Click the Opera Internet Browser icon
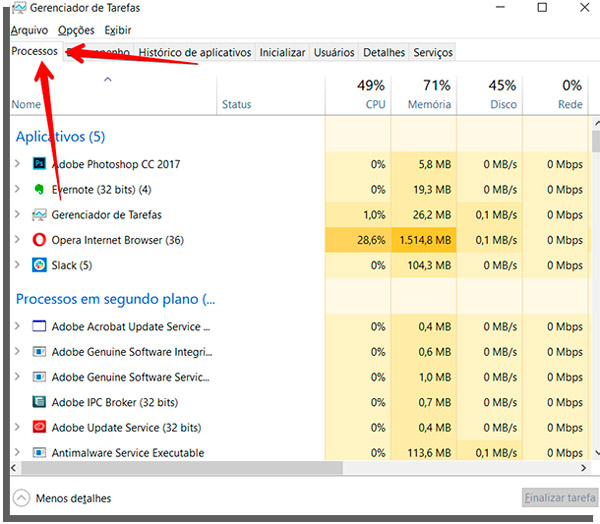Viewport: 600px width, 524px height. [39, 240]
